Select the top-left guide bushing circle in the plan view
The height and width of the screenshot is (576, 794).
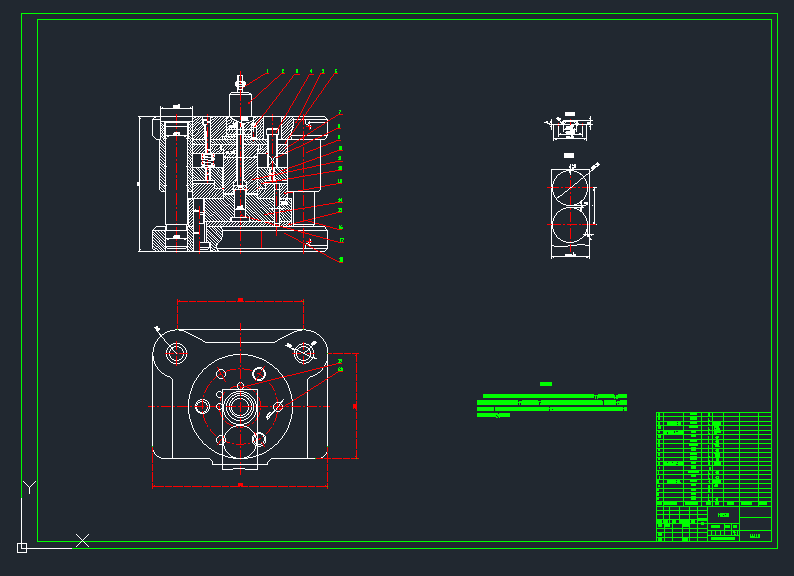(176, 353)
